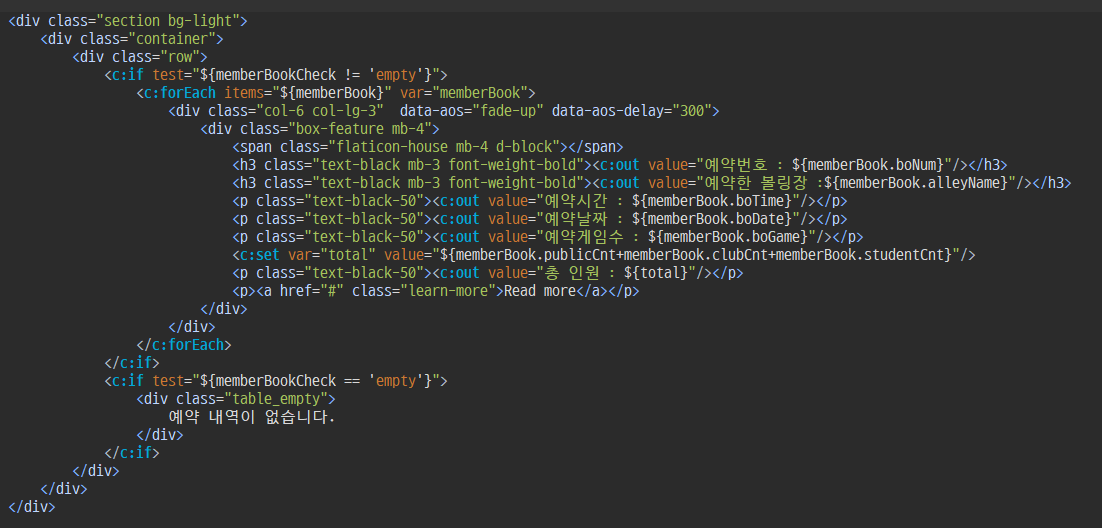This screenshot has height=528, width=1102.
Task: Click the text "section bg-light" class value
Action: click(168, 20)
